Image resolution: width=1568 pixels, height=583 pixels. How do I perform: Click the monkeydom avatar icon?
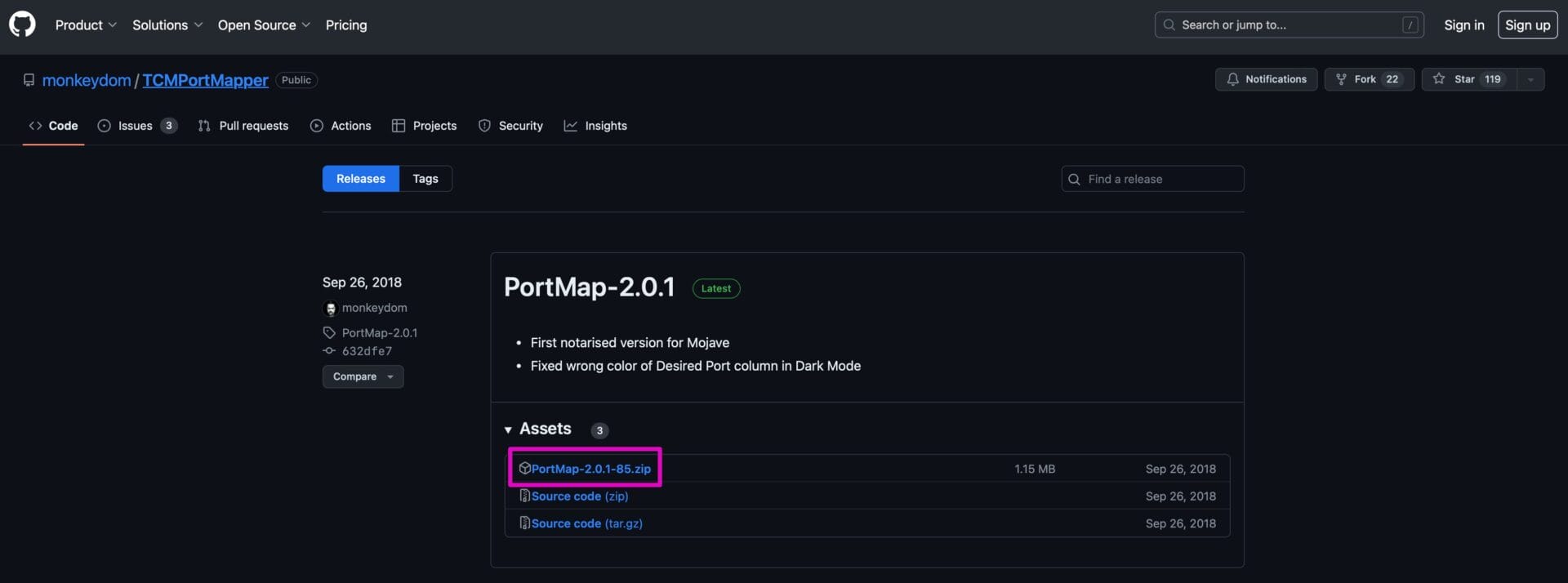coord(331,309)
